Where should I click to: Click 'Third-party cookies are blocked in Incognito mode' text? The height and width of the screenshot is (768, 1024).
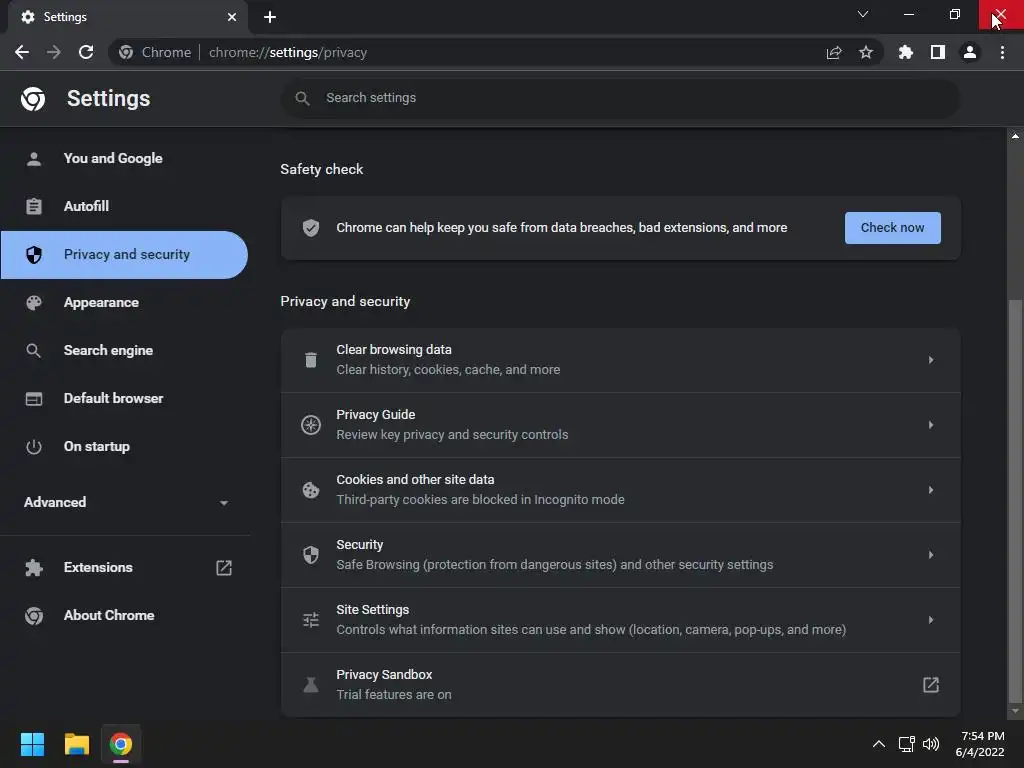480,500
